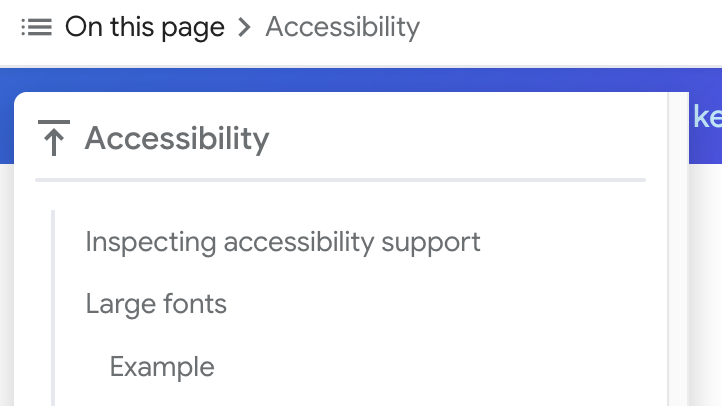Click the vertical rail beside the outline links
This screenshot has height=406, width=722.
53,307
